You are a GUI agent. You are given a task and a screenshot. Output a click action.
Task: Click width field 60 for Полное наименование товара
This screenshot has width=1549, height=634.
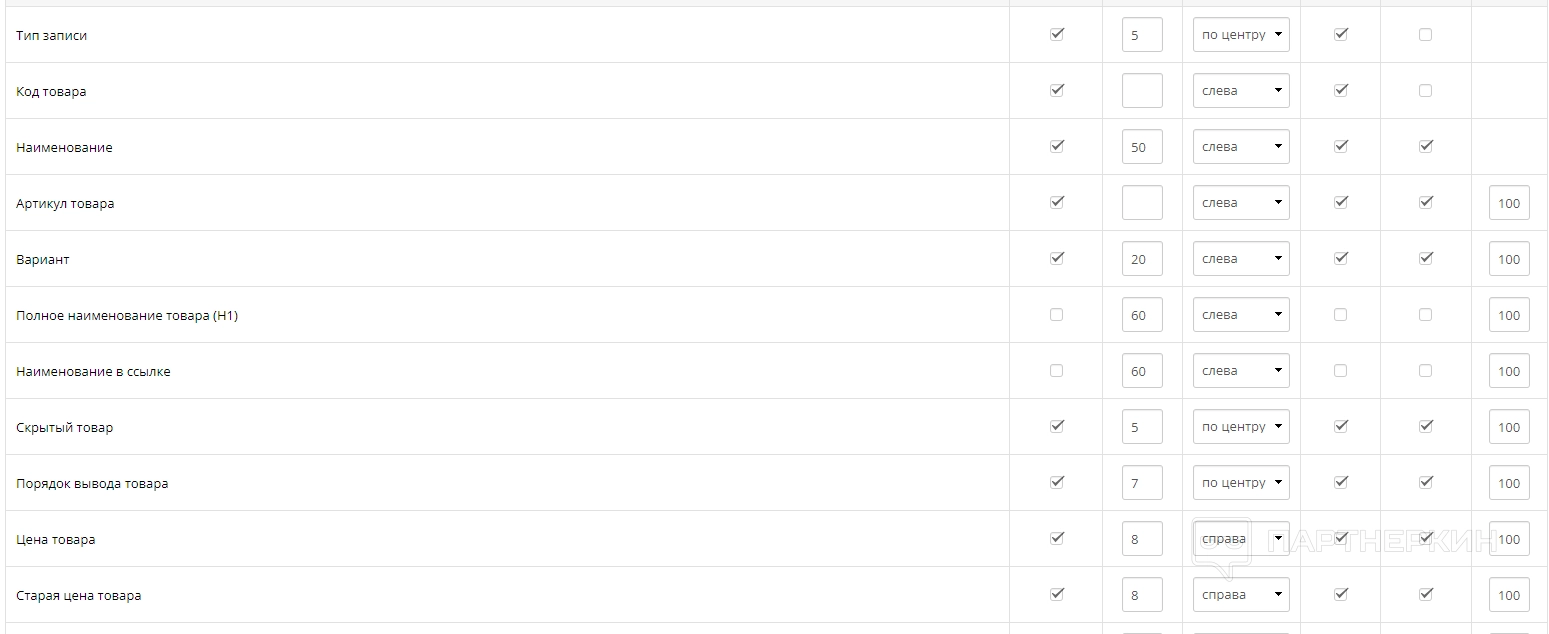(1142, 315)
